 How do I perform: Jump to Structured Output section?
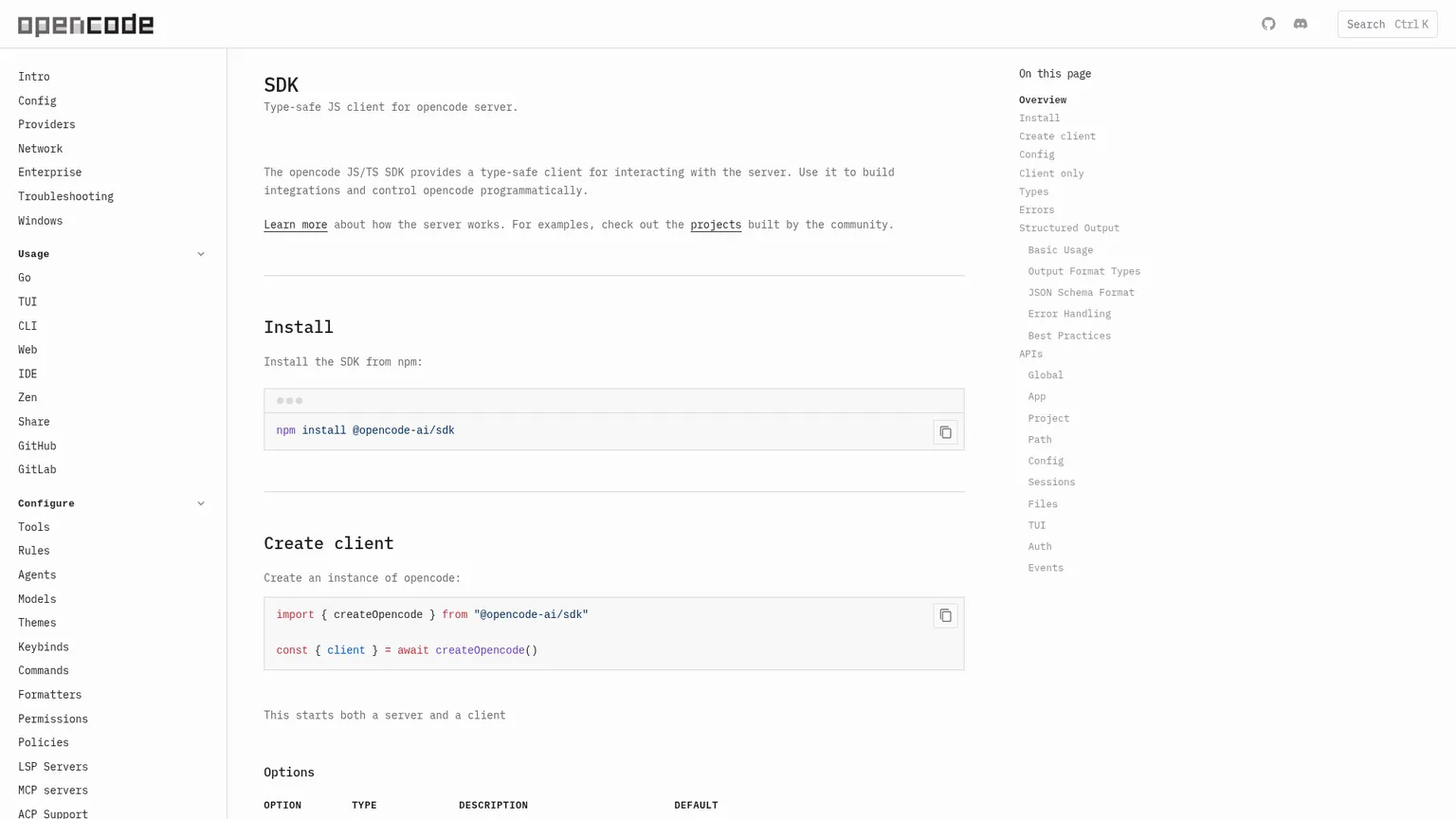[x=1069, y=228]
